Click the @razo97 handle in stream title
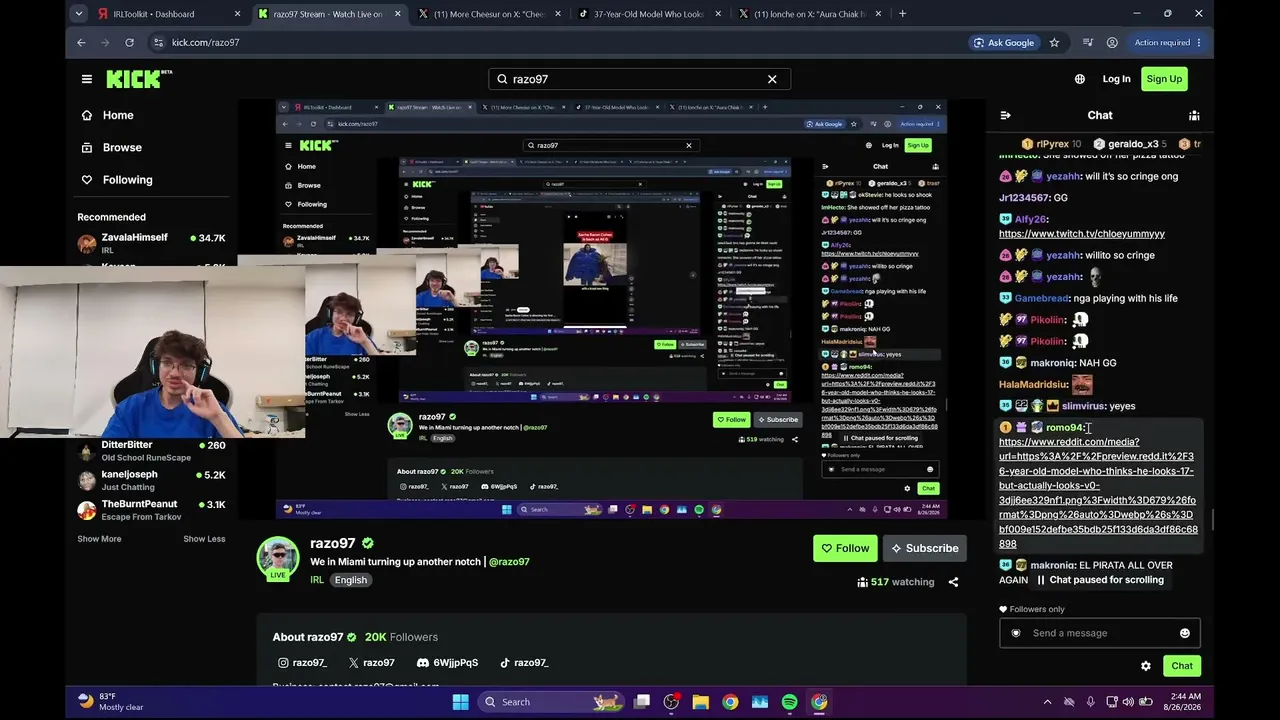Viewport: 1280px width, 720px height. [x=509, y=562]
